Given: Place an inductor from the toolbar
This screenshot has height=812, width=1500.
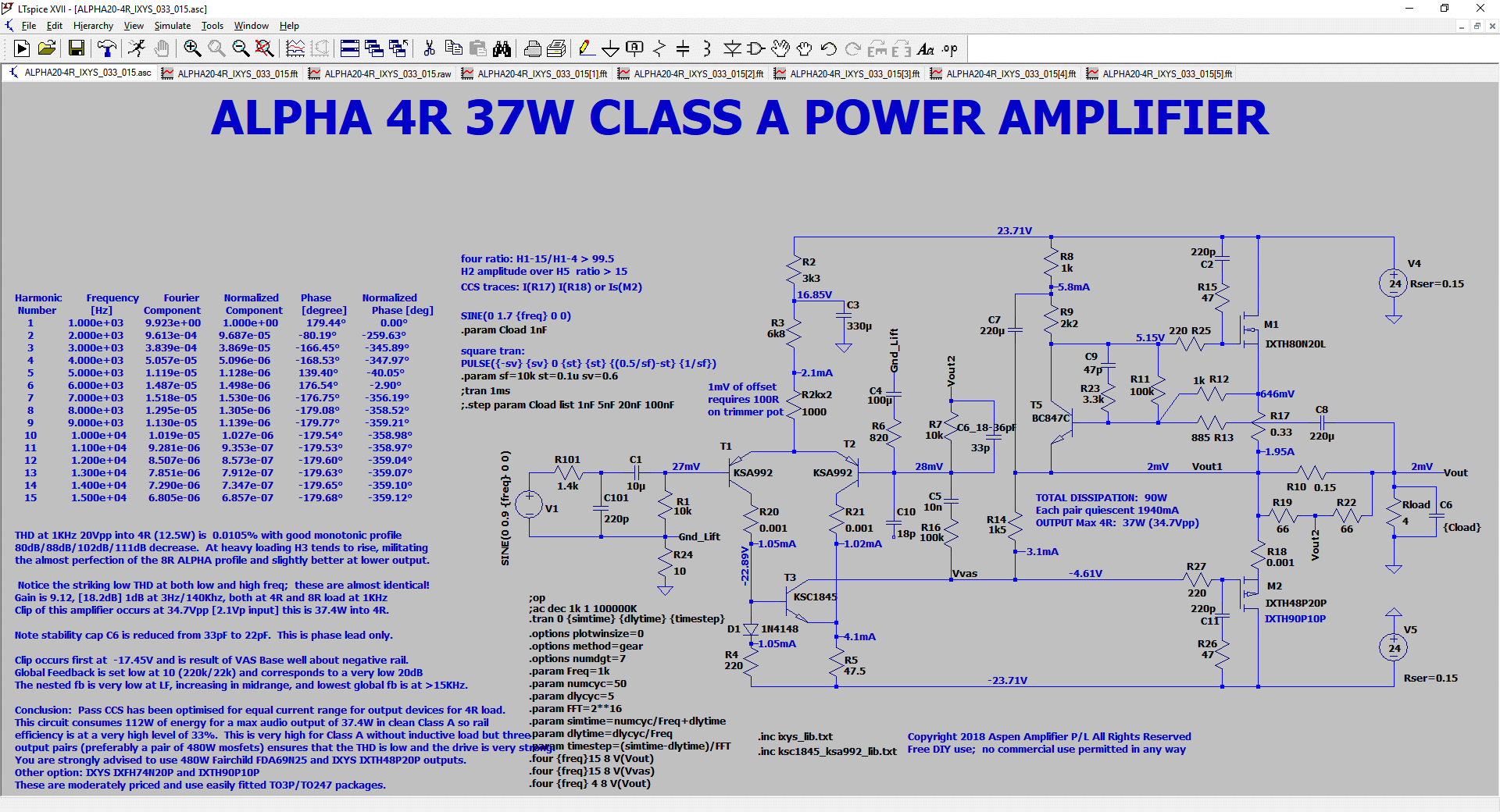Looking at the screenshot, I should pos(707,49).
